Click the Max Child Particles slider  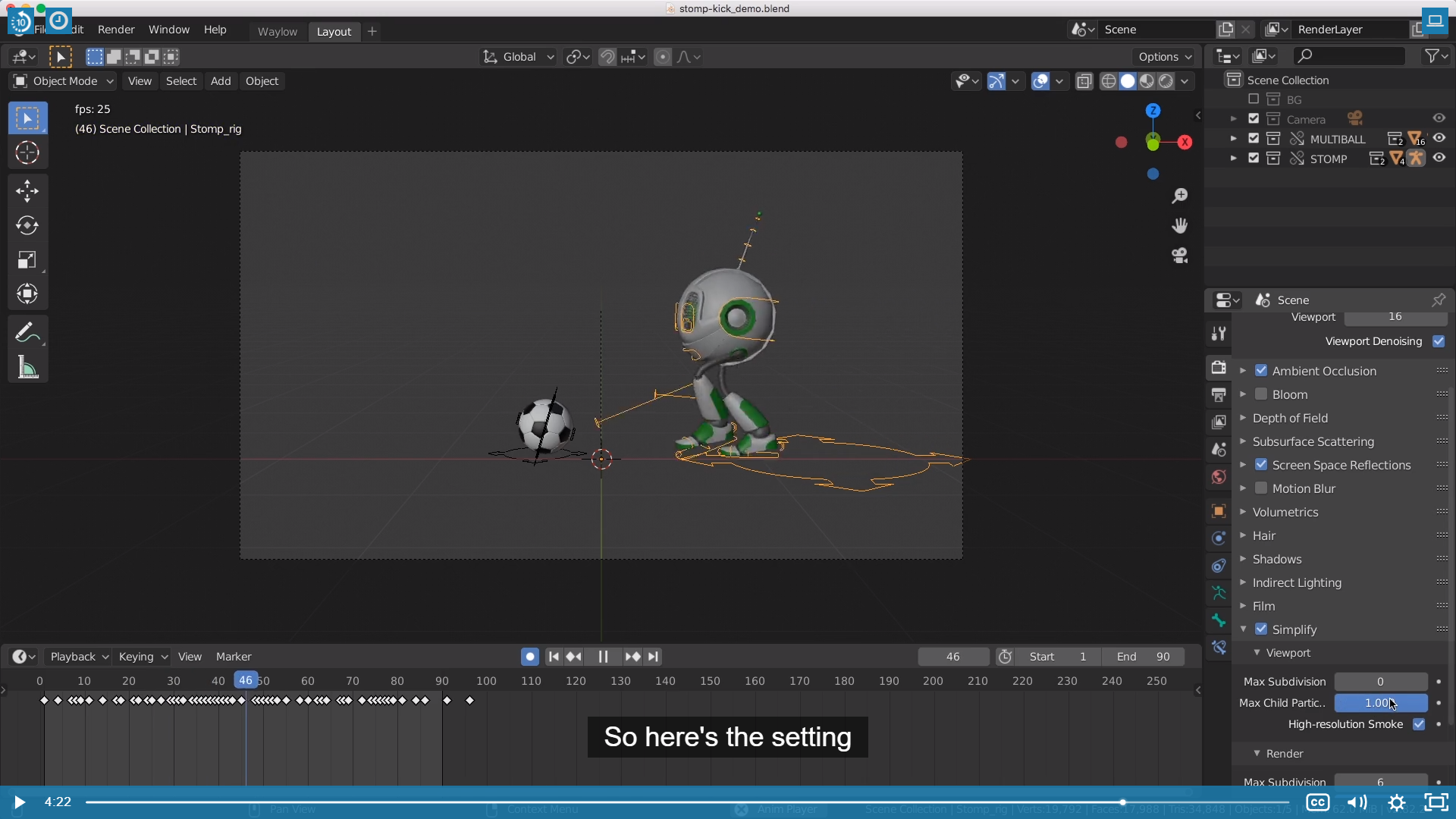(1380, 703)
